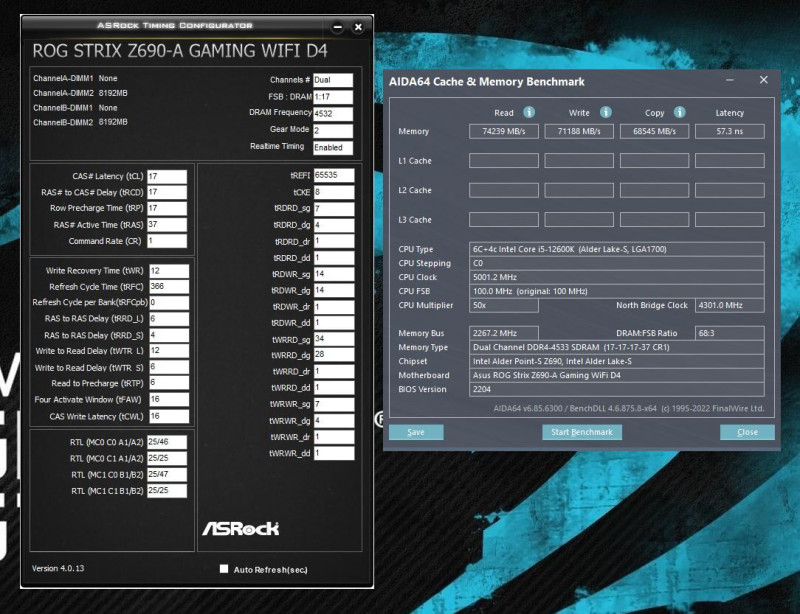Click the Close button in AIDA64

tap(747, 432)
